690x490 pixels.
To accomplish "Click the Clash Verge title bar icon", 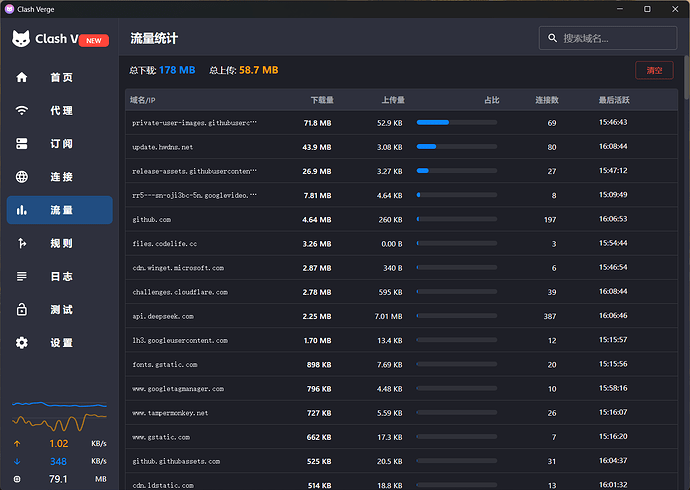I will click(9, 9).
